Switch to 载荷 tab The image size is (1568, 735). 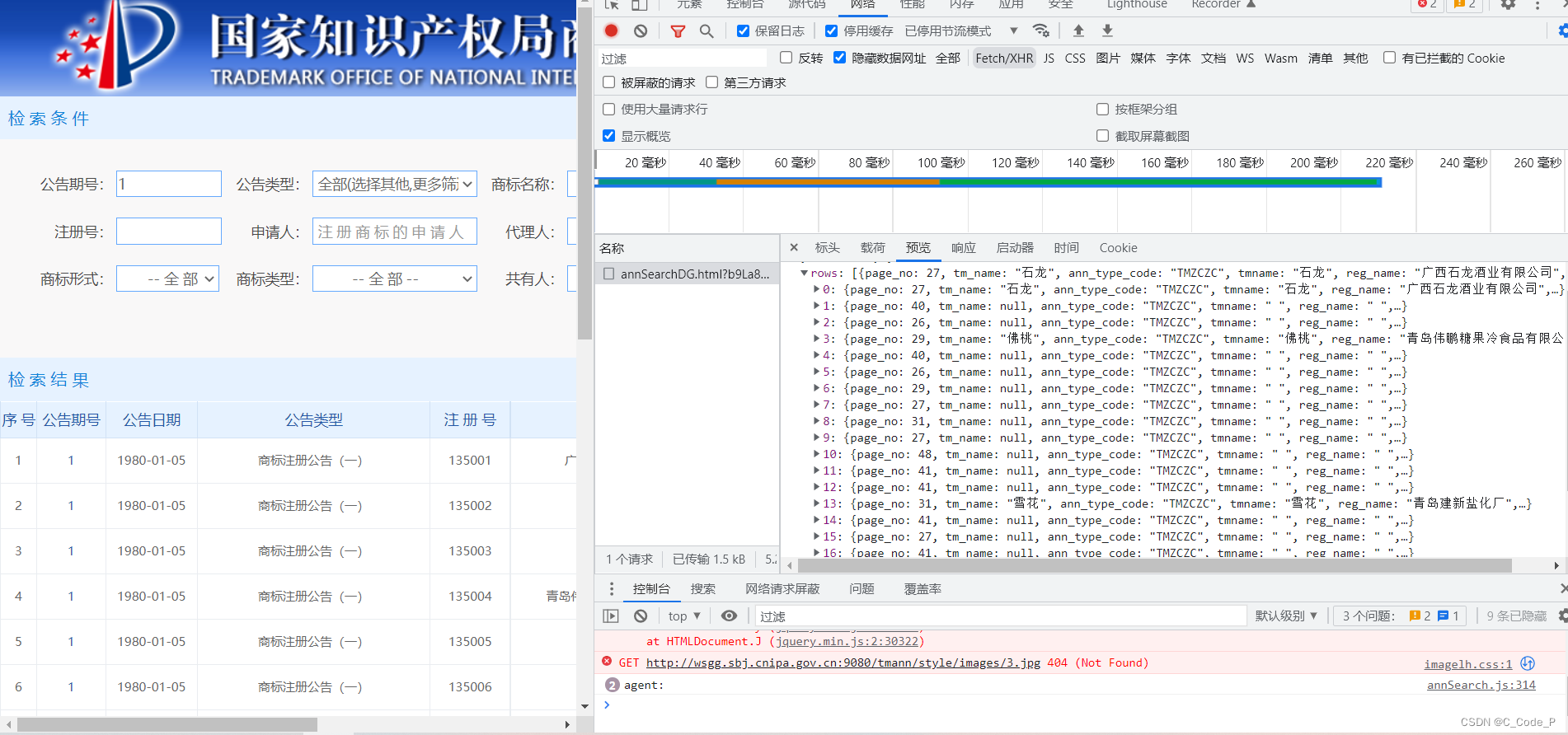(x=872, y=247)
